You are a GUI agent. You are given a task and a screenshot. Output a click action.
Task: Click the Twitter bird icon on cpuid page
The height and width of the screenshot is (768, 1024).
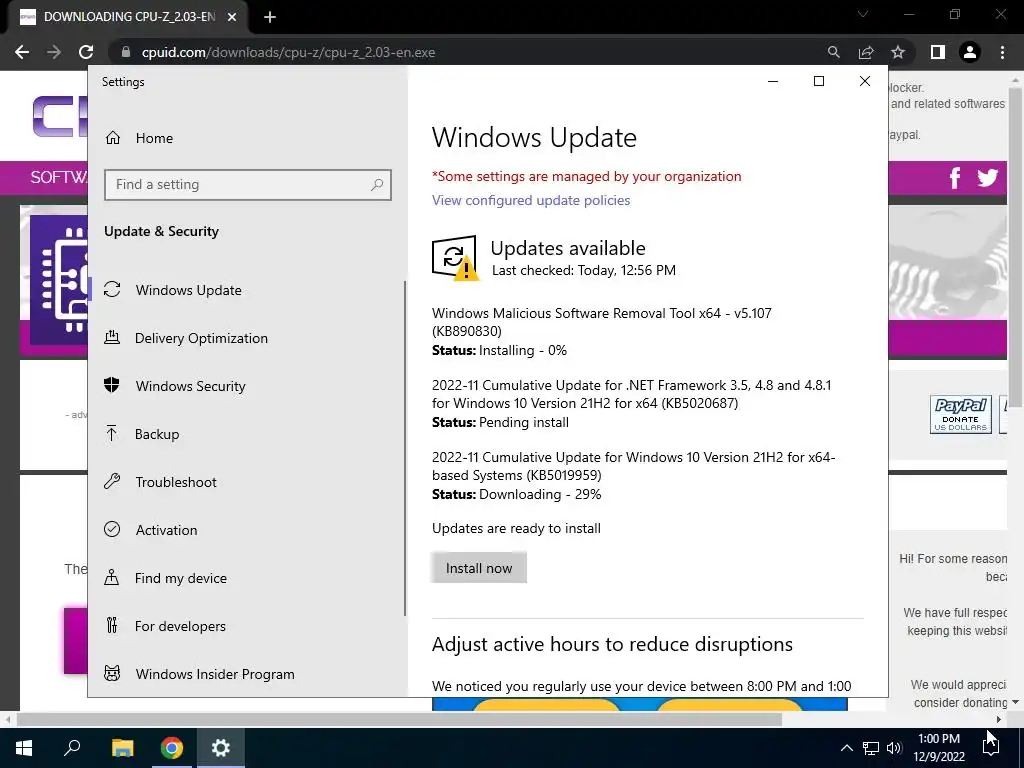pos(987,178)
